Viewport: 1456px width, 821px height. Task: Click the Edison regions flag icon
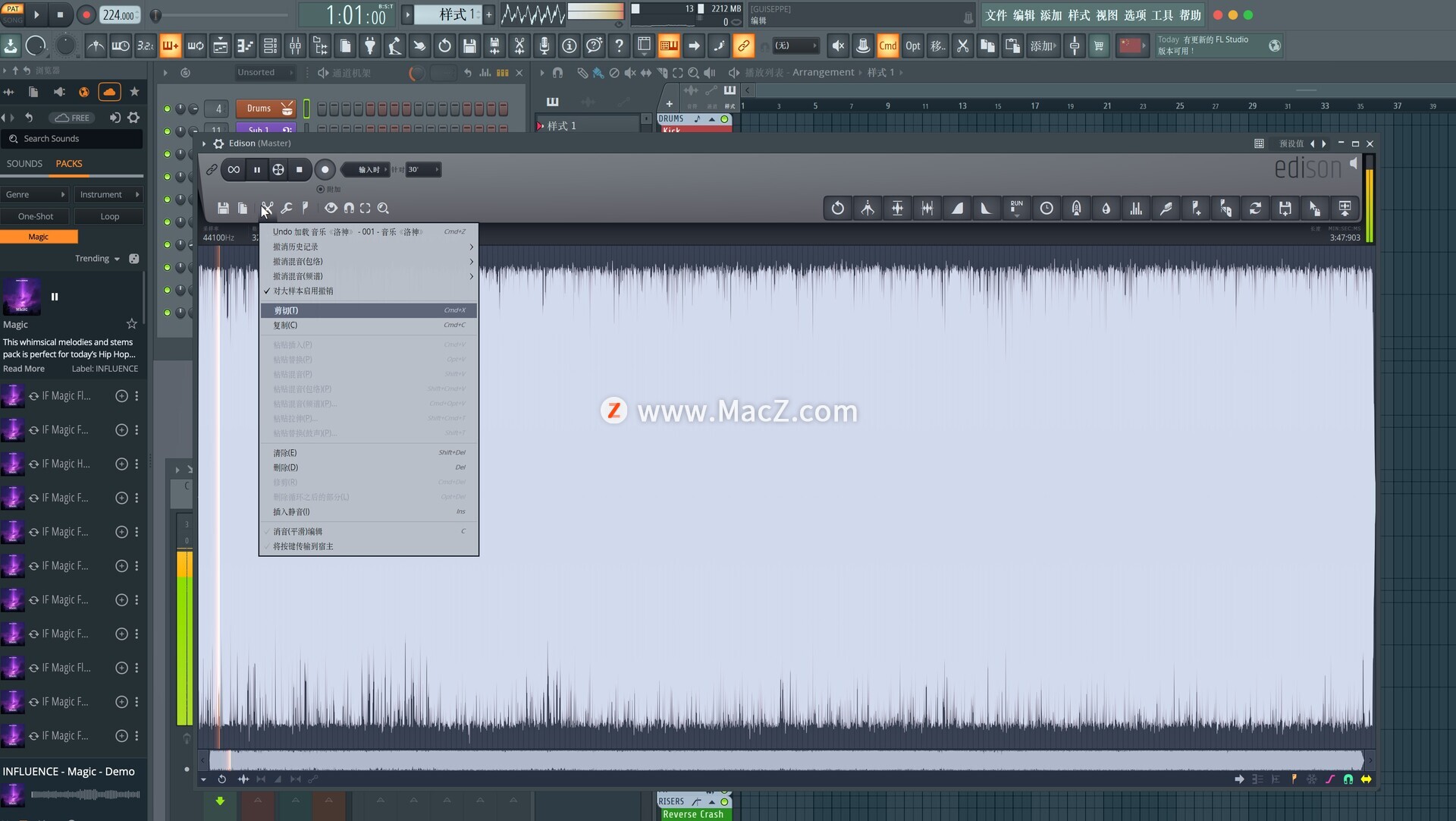[305, 208]
